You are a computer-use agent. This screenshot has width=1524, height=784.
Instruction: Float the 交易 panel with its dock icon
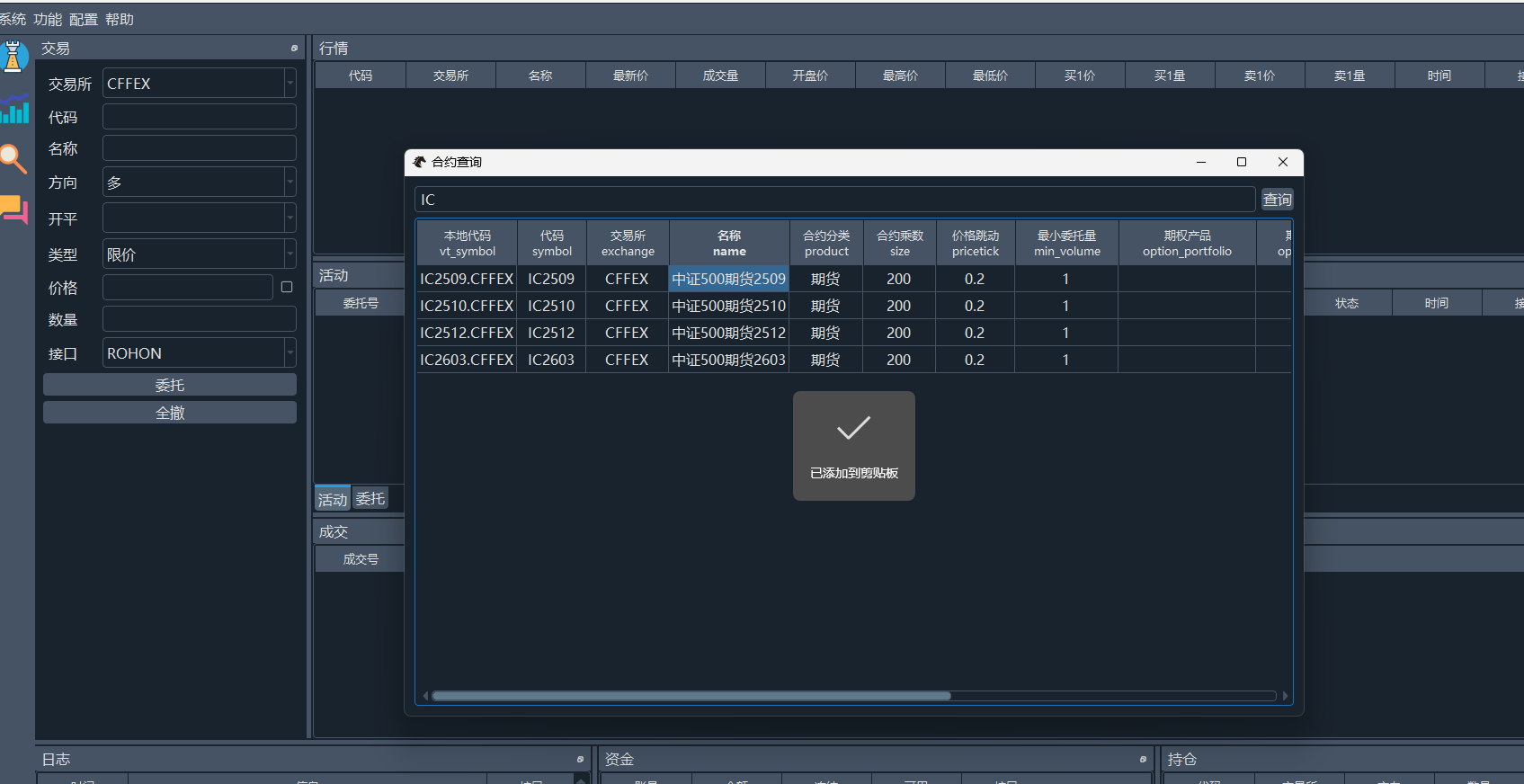(294, 49)
